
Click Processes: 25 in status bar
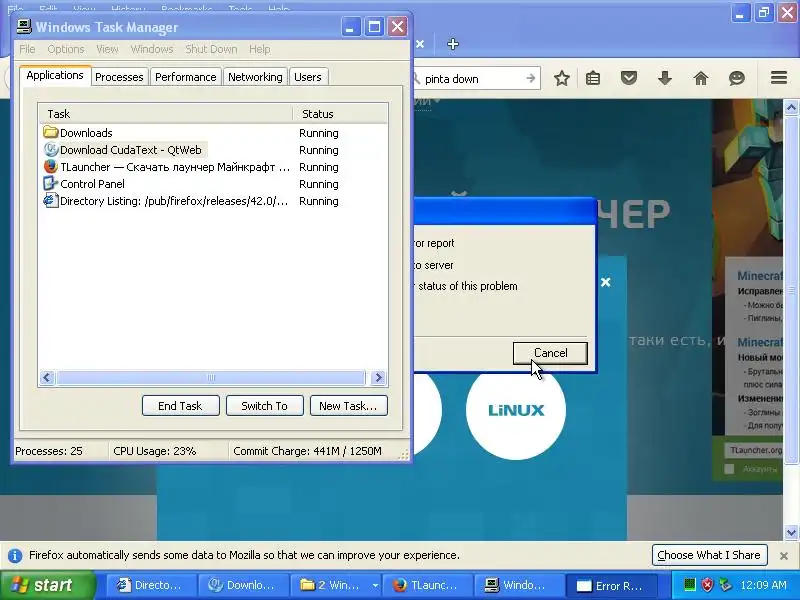48,451
